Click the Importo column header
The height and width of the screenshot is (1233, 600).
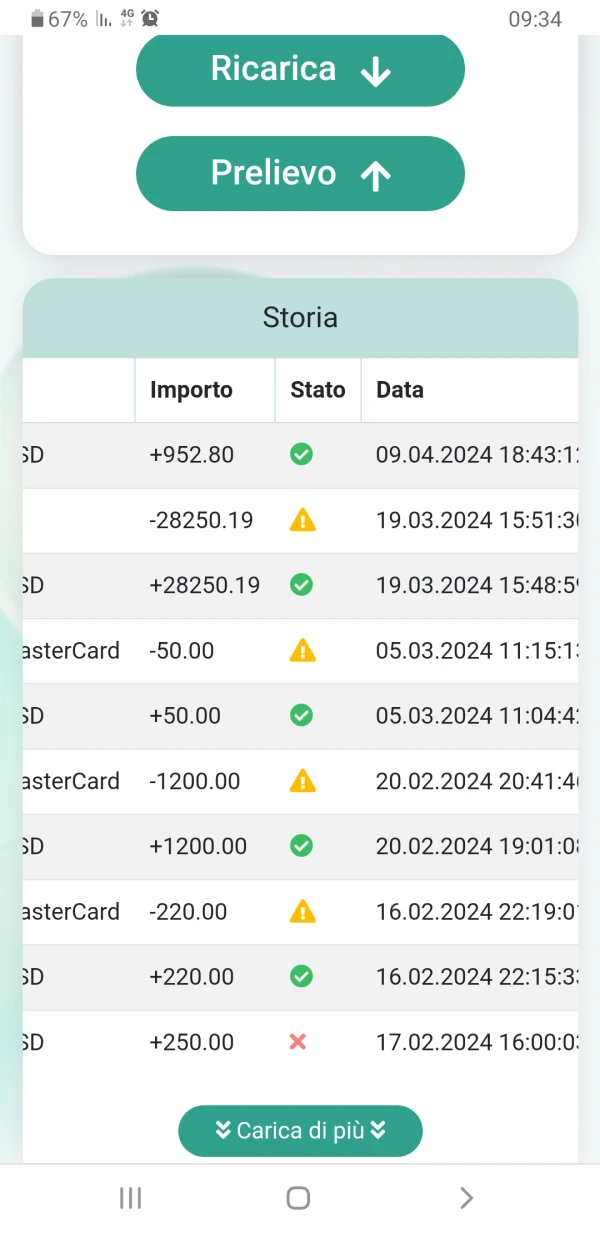[191, 390]
